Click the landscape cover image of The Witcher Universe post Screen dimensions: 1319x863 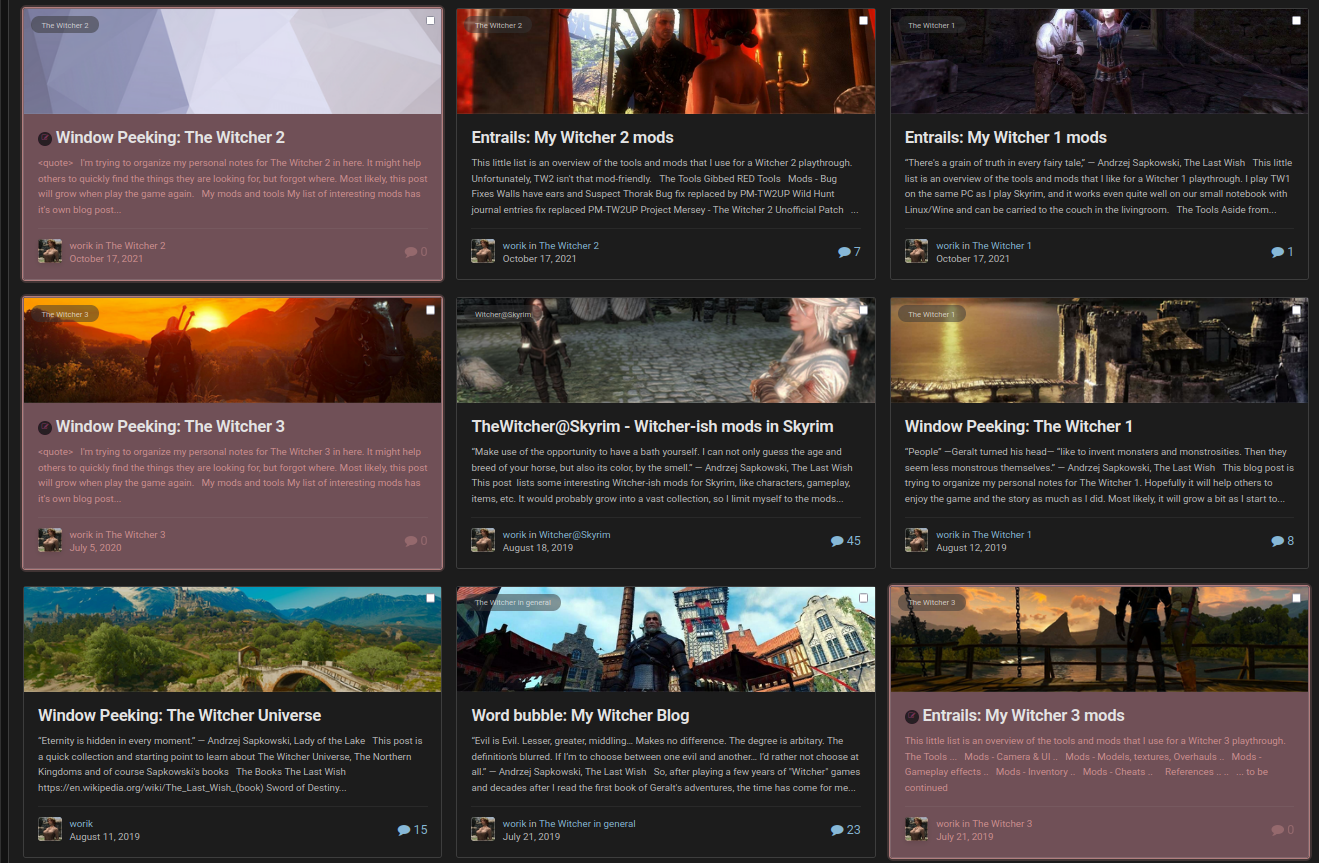pos(232,639)
